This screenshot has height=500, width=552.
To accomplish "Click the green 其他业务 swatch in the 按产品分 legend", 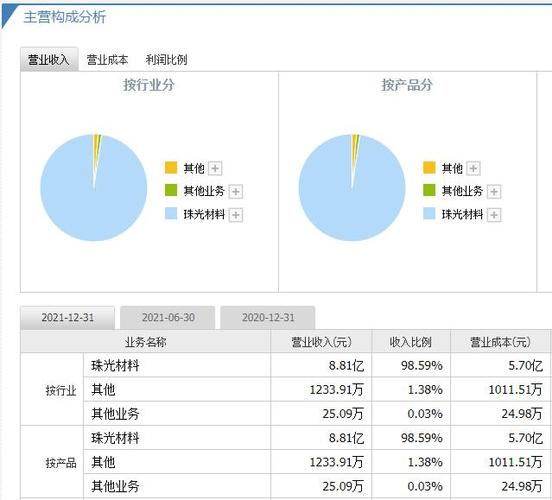I will (x=429, y=190).
